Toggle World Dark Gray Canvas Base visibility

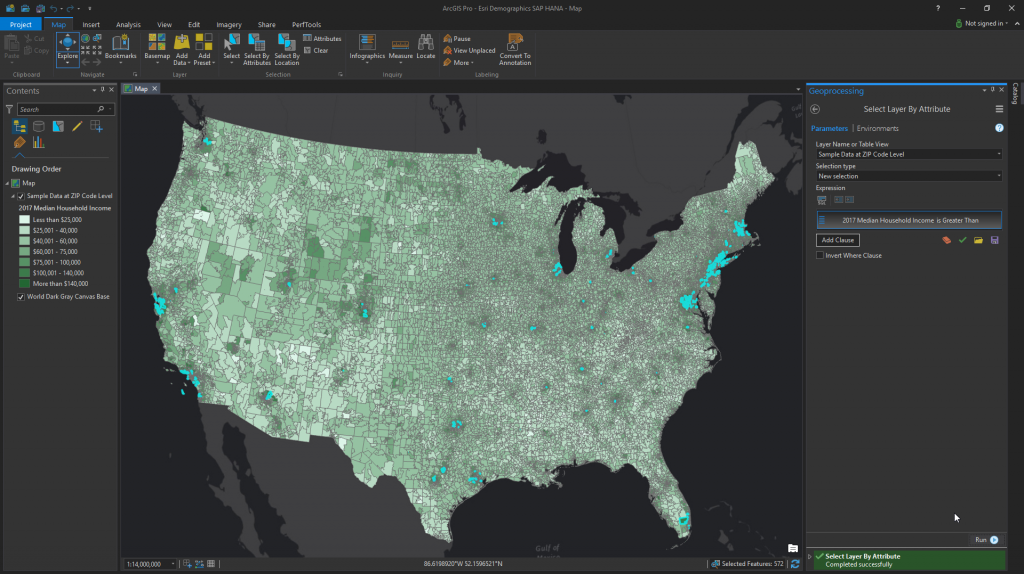point(21,296)
